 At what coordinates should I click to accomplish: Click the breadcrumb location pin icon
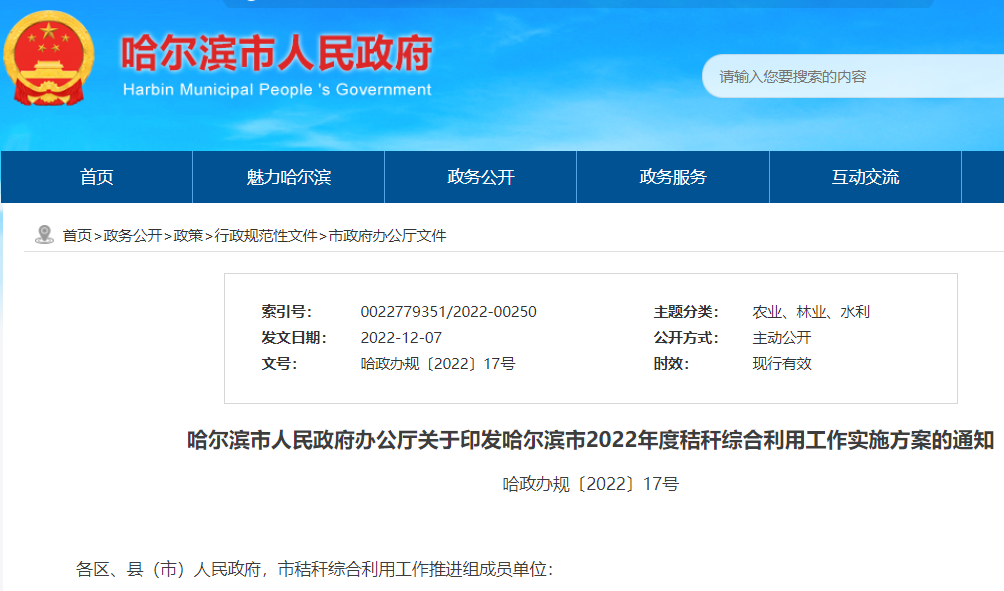[x=44, y=235]
